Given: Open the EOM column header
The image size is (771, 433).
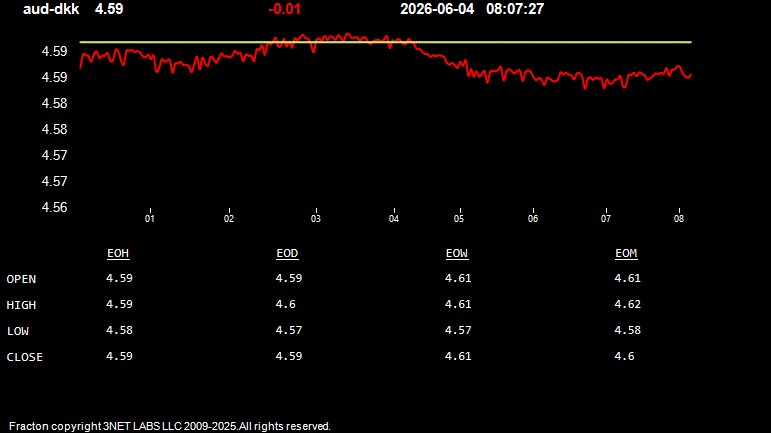Looking at the screenshot, I should (626, 253).
